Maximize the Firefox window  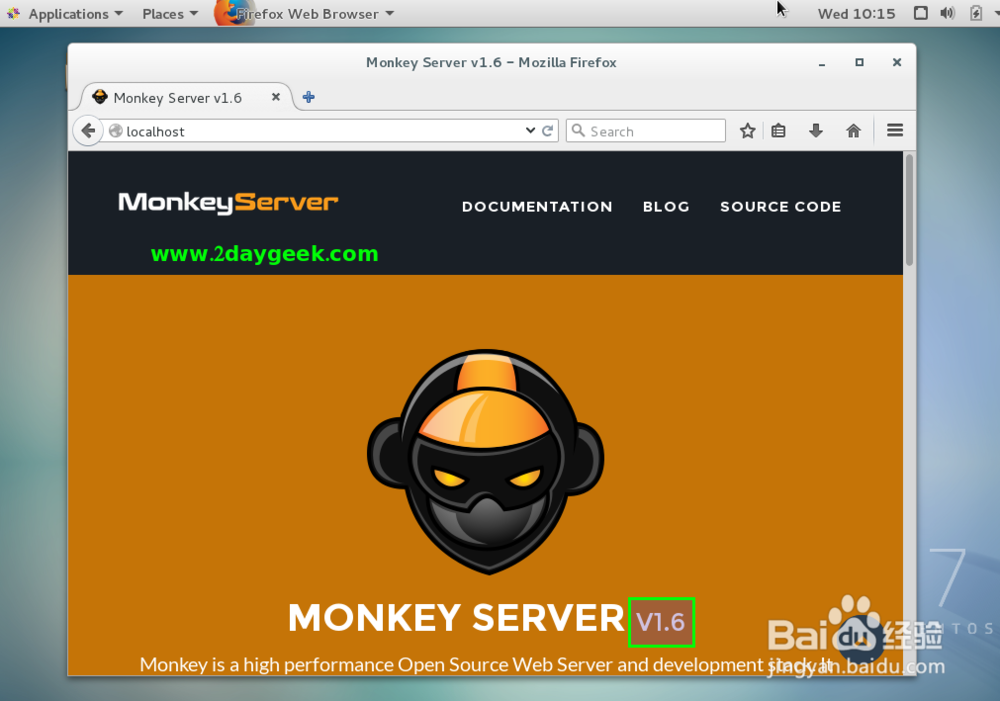[859, 63]
